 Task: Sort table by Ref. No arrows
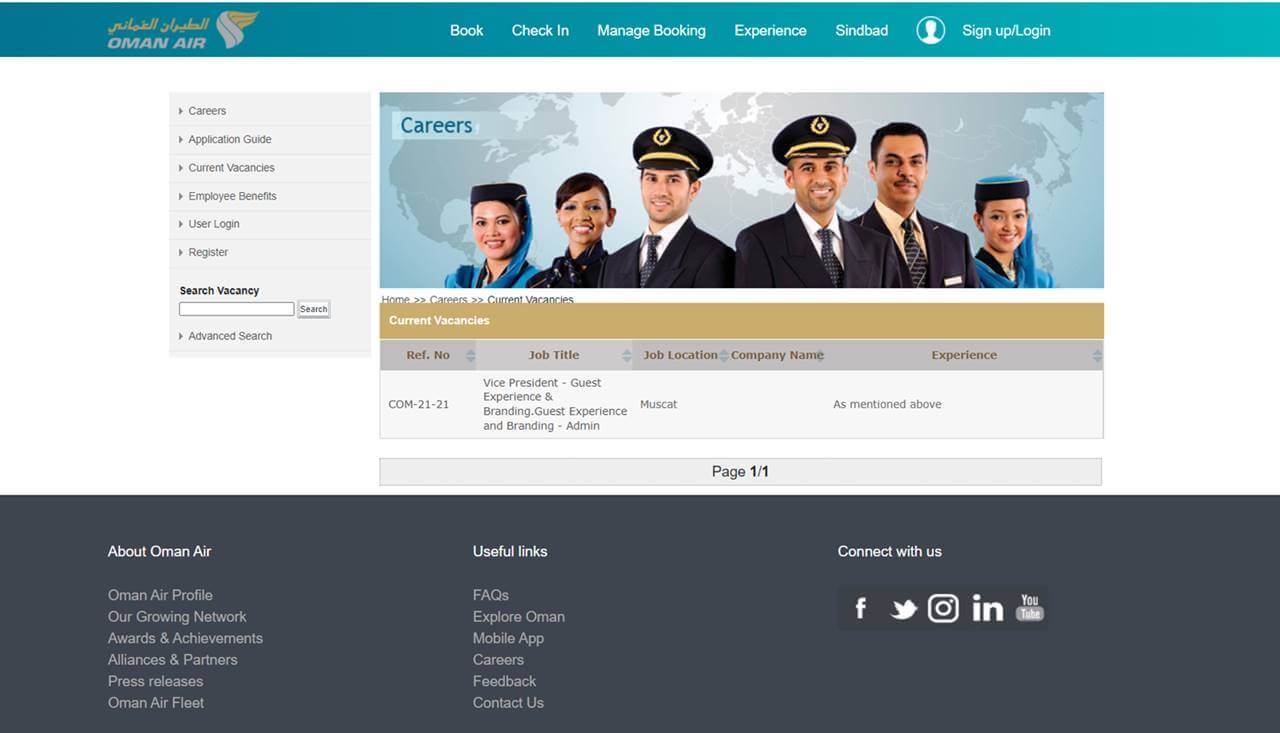470,355
